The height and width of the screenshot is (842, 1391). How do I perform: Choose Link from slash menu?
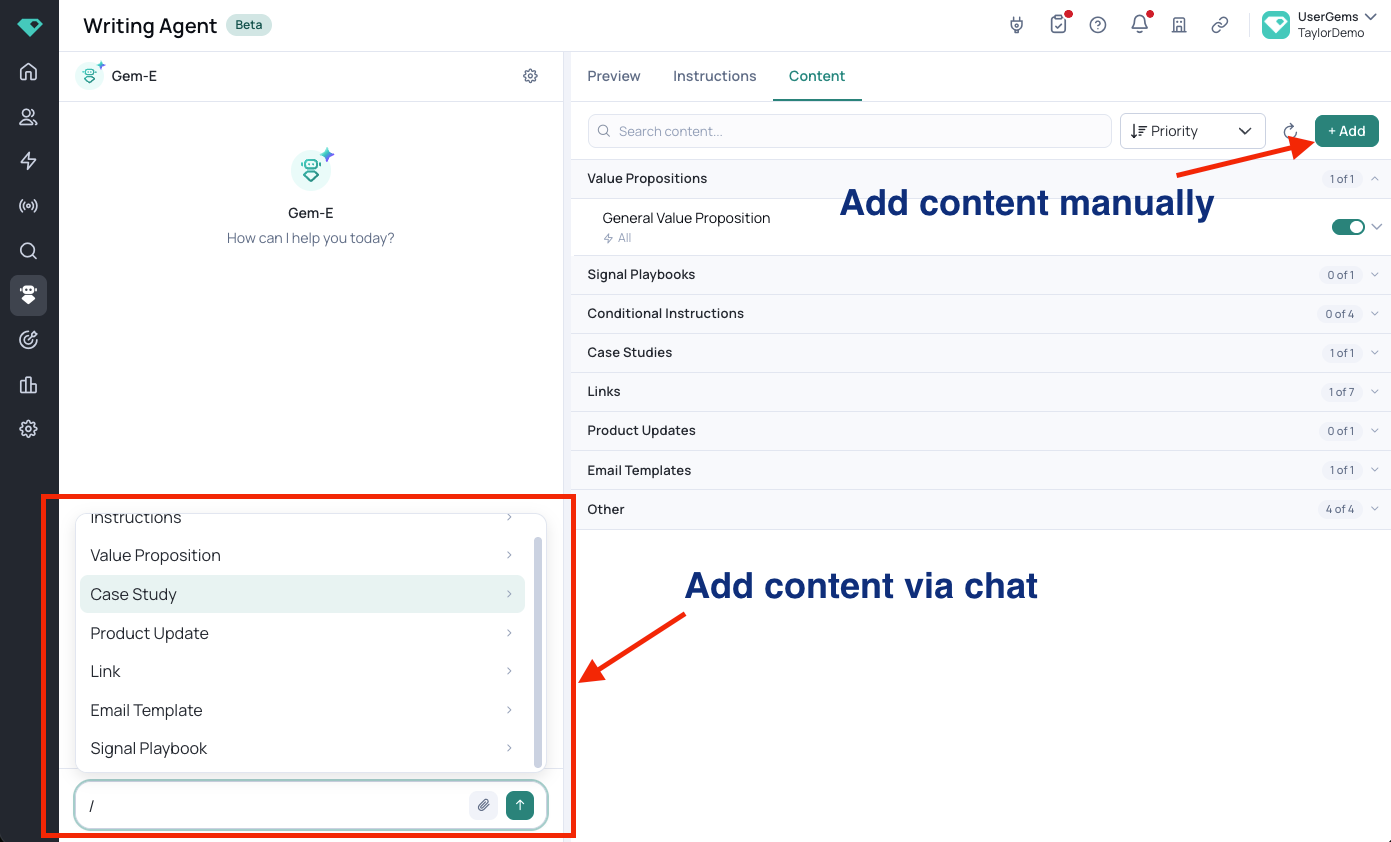click(302, 671)
